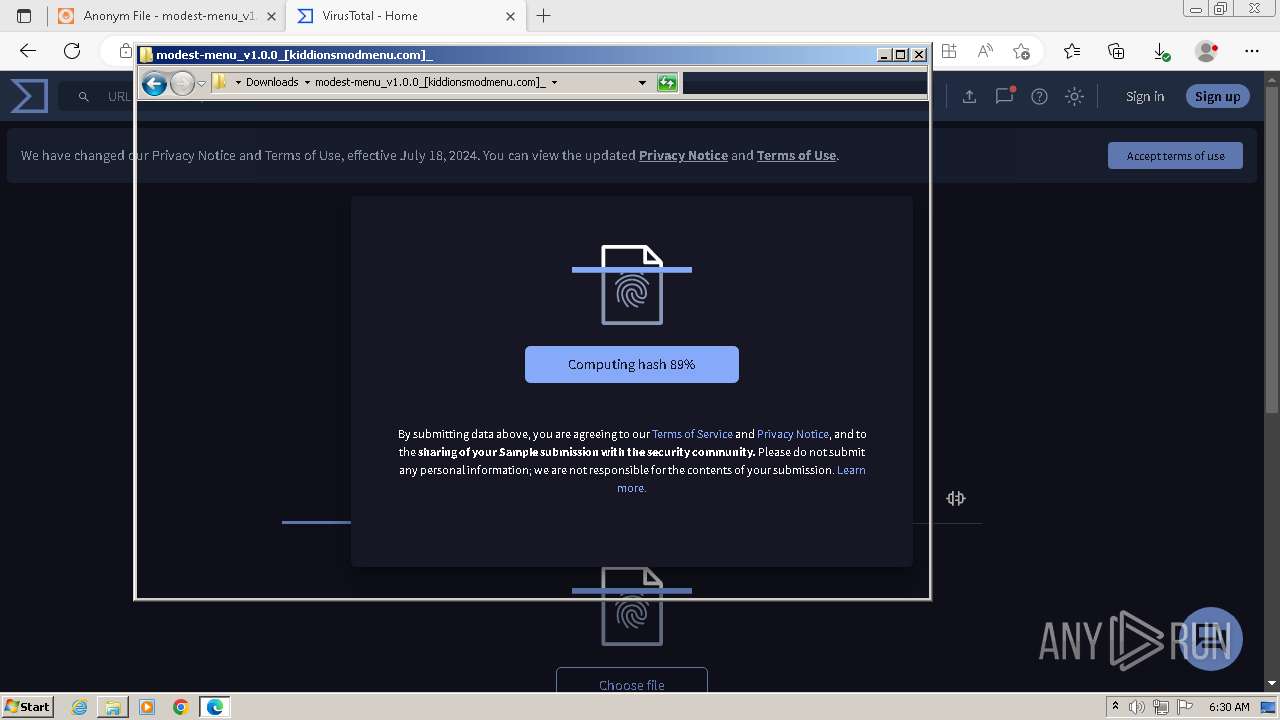Open File Explorer from taskbar
This screenshot has height=720, width=1280.
click(x=113, y=707)
